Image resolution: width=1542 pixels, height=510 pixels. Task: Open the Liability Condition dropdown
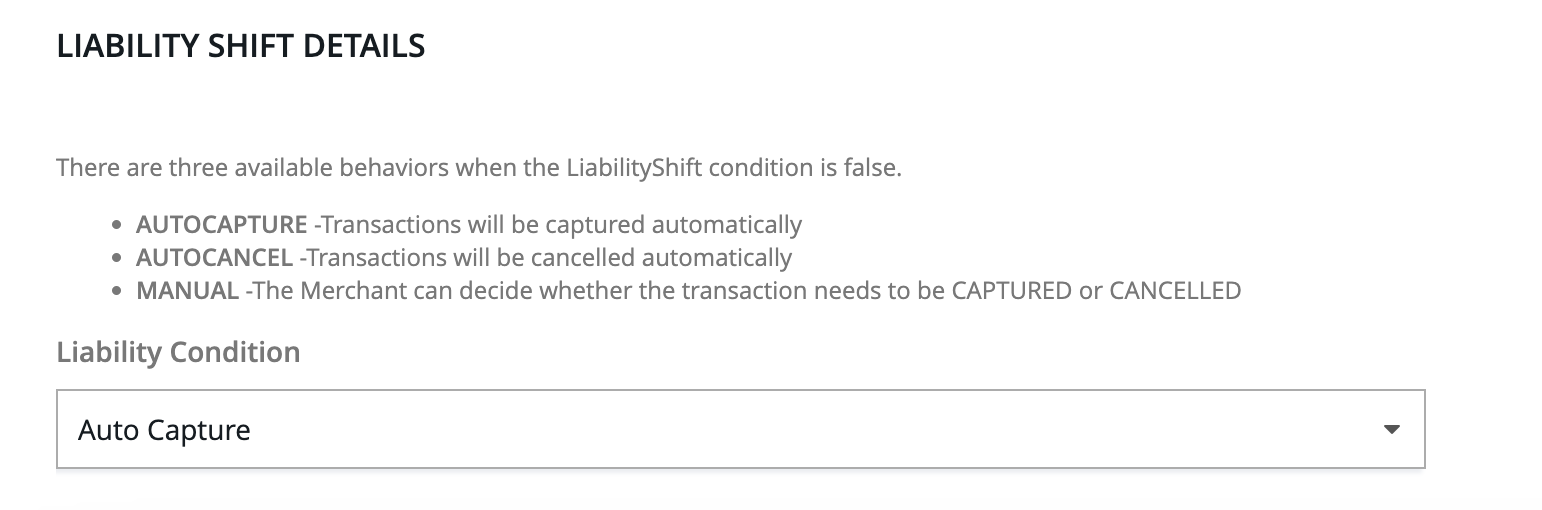click(x=740, y=430)
